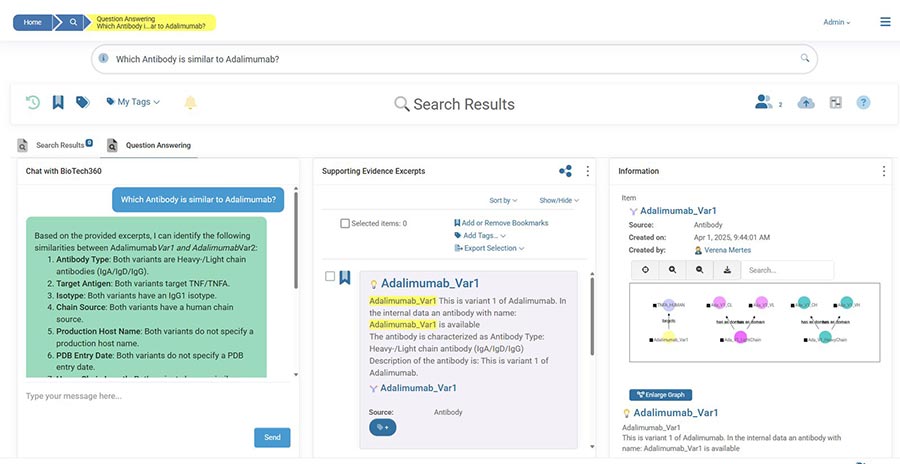
Task: Zoom in on the graph
Action: [x=672, y=270]
